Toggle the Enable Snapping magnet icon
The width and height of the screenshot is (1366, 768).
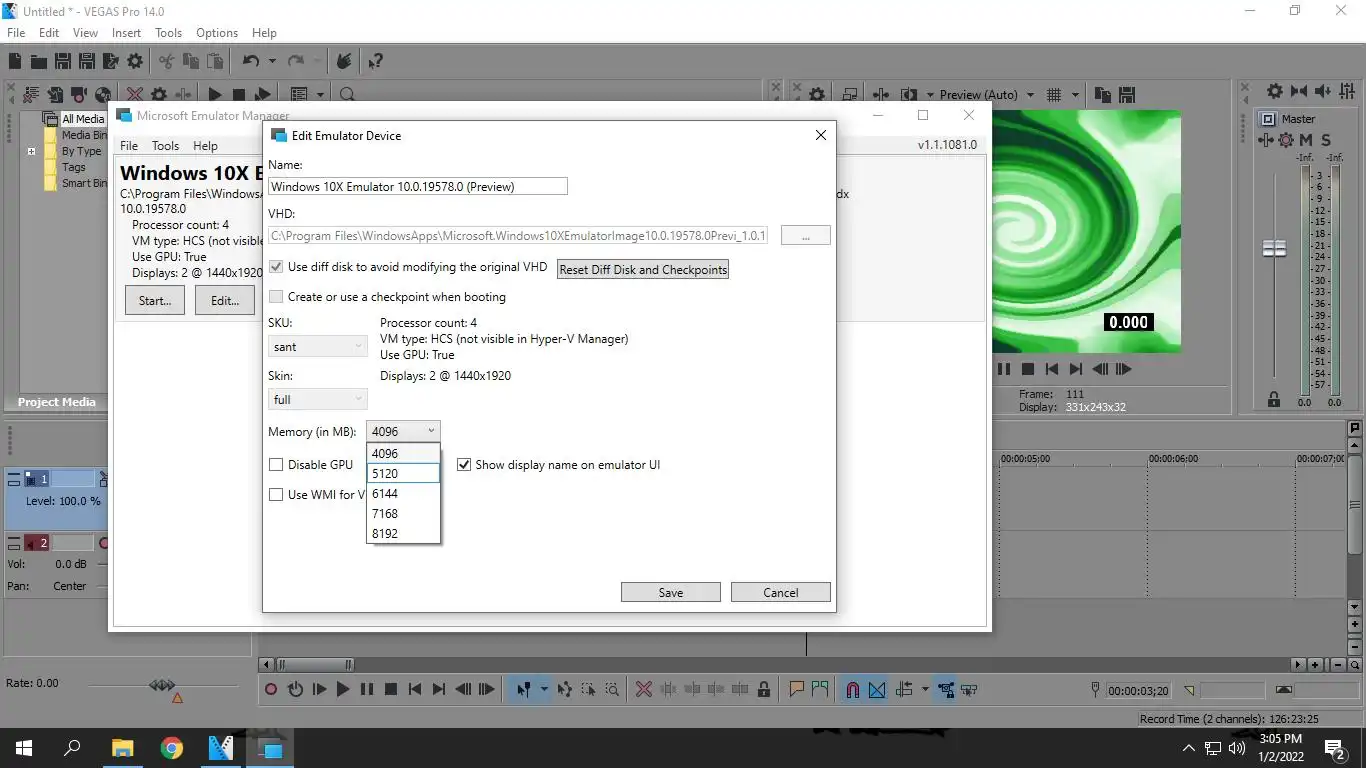click(x=853, y=689)
